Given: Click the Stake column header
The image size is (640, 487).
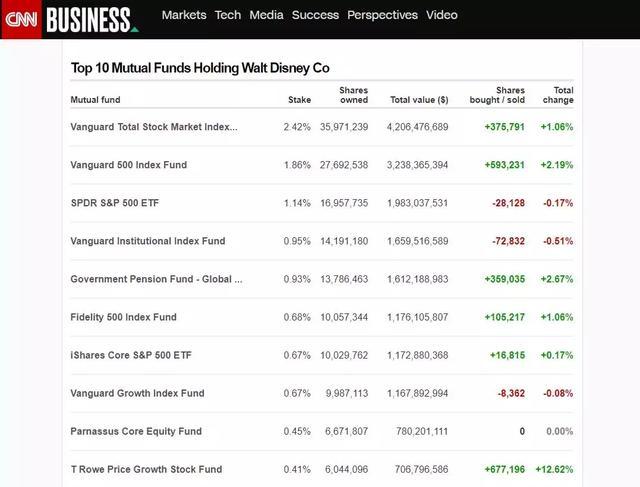Looking at the screenshot, I should [299, 100].
